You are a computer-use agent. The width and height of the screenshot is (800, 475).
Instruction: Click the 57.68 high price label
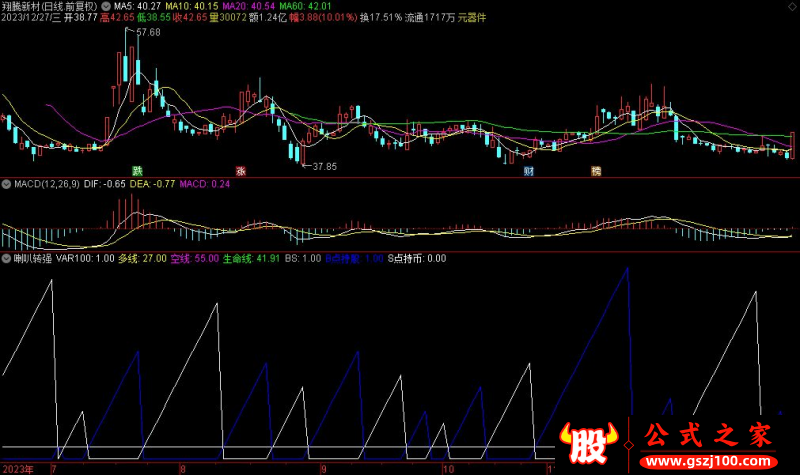point(147,33)
